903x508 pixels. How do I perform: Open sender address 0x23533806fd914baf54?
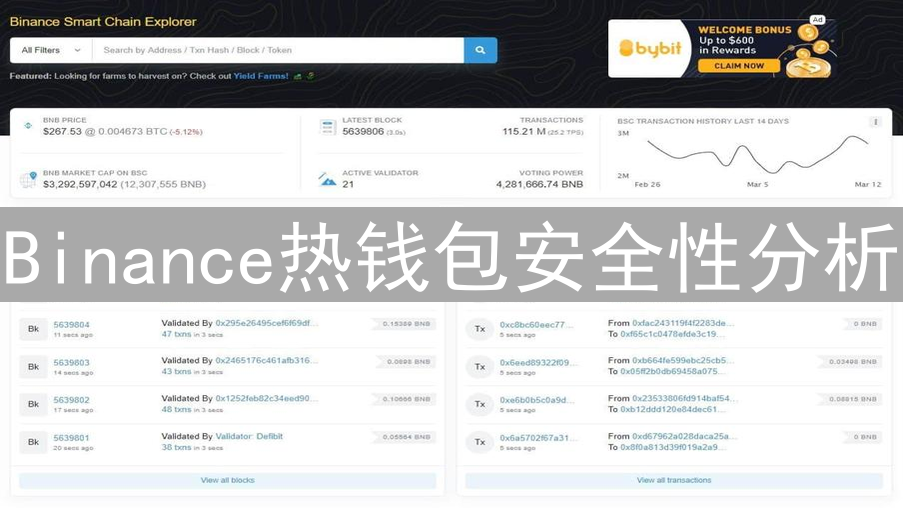tap(685, 399)
